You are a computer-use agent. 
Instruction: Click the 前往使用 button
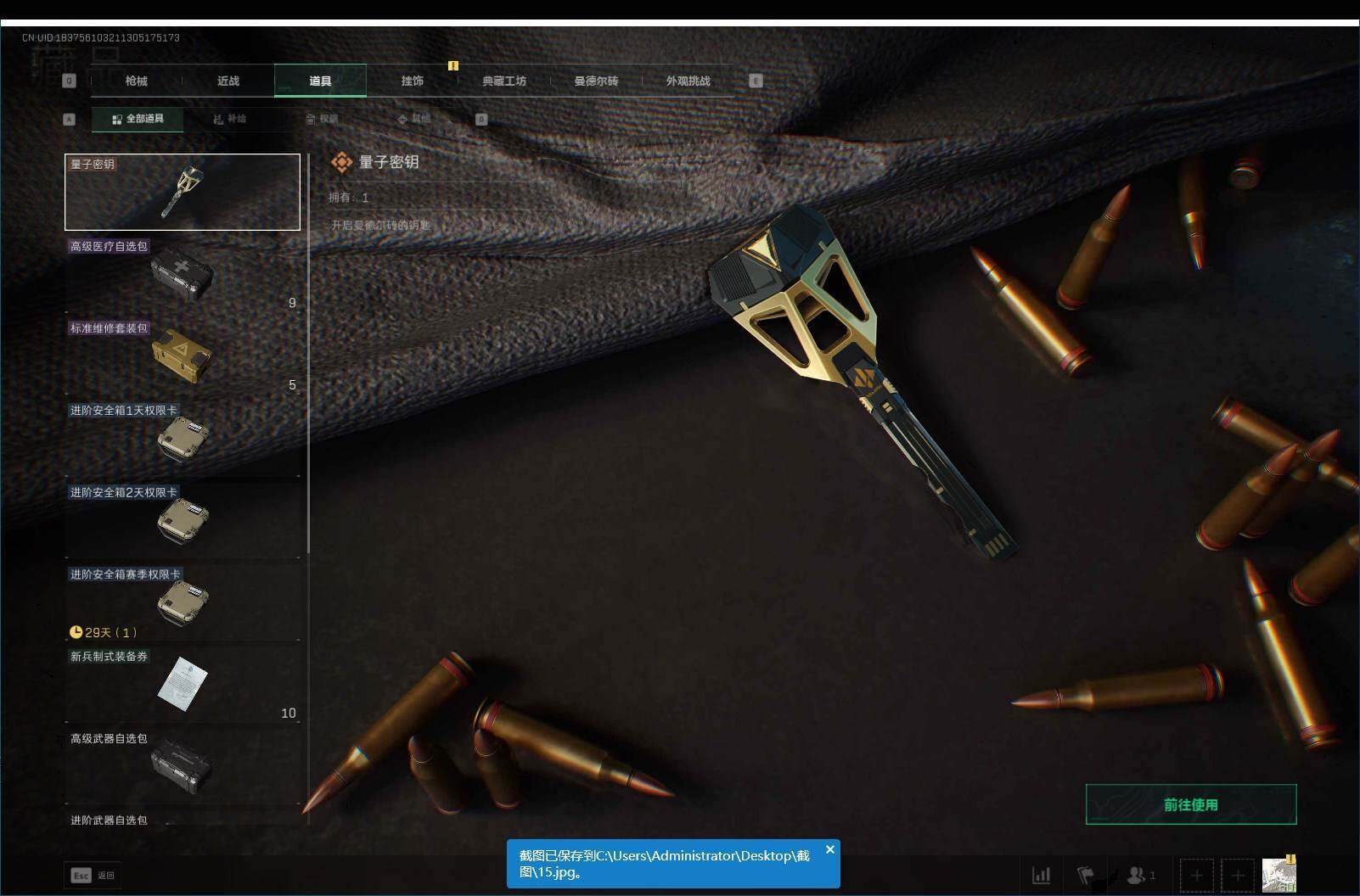(x=1190, y=804)
